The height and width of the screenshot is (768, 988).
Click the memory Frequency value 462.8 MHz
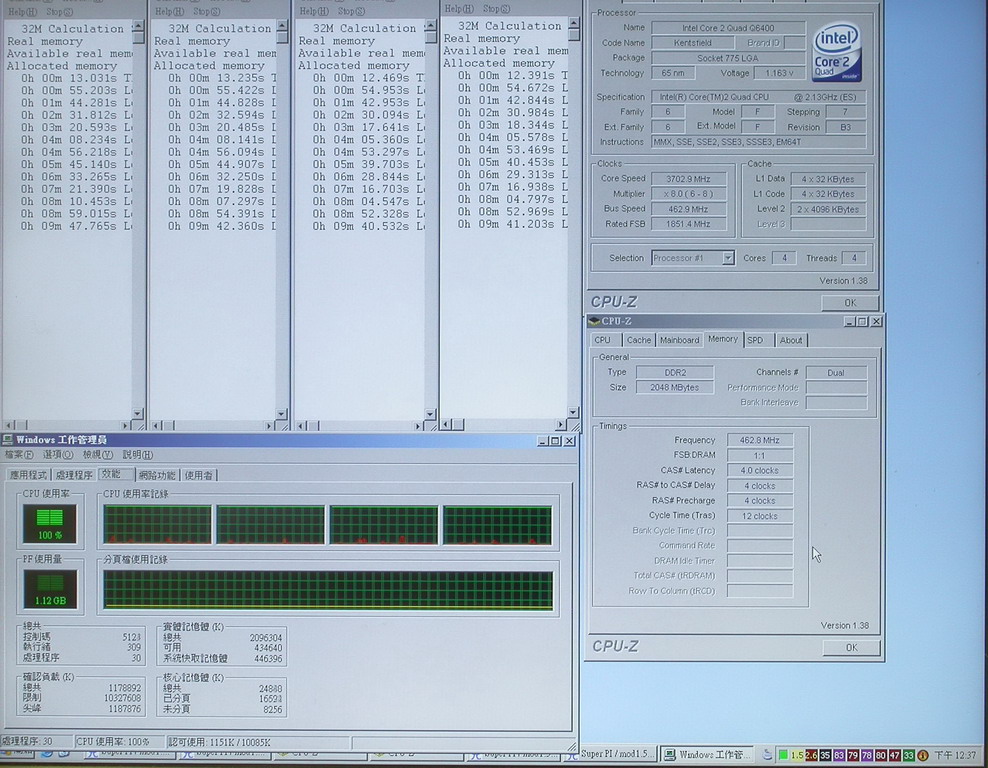(x=759, y=440)
